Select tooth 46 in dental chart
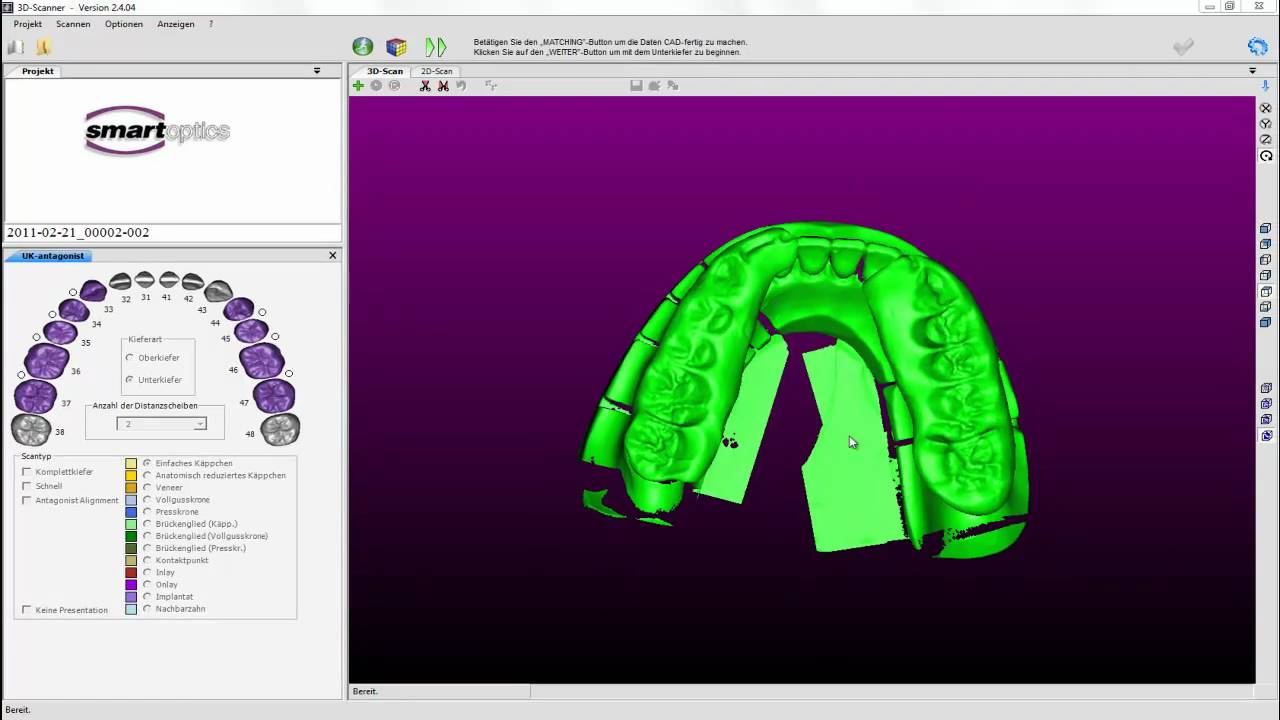1280x720 pixels. 262,361
